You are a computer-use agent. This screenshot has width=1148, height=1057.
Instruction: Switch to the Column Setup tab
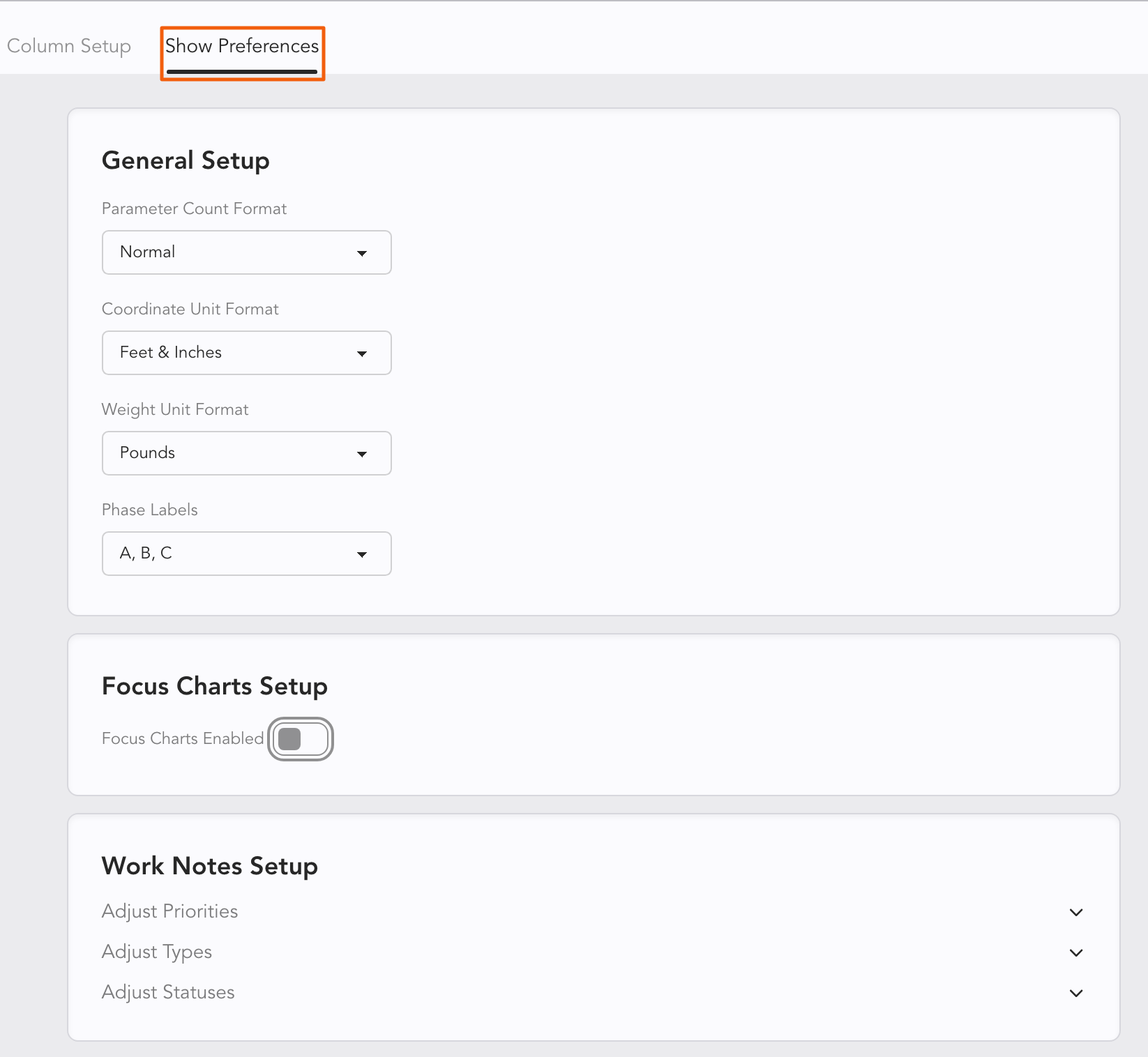click(69, 46)
